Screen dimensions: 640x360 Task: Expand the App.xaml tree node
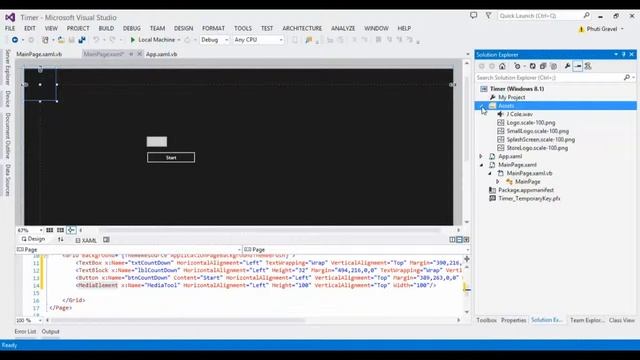481,156
